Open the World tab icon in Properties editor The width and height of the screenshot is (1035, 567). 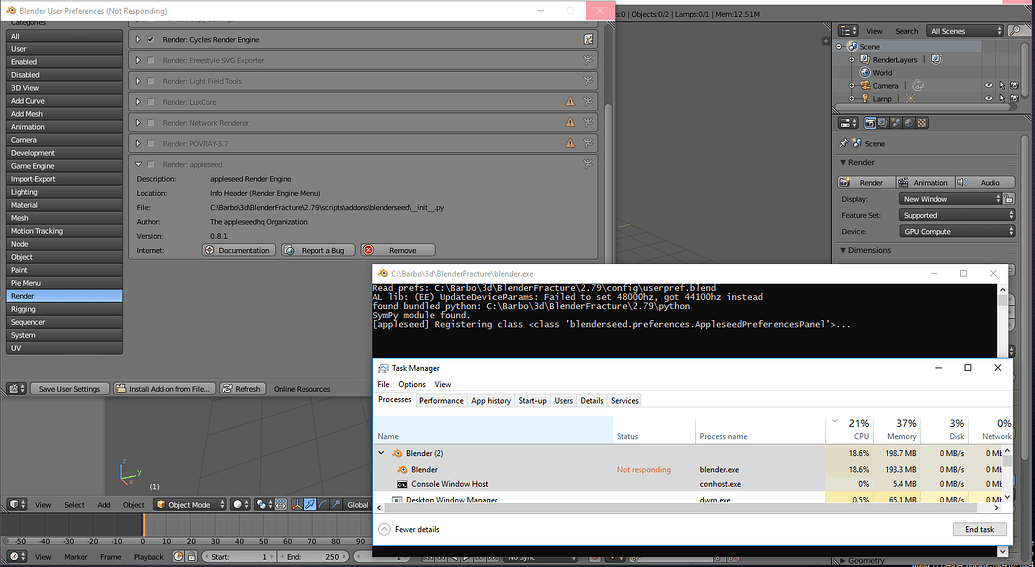[909, 123]
